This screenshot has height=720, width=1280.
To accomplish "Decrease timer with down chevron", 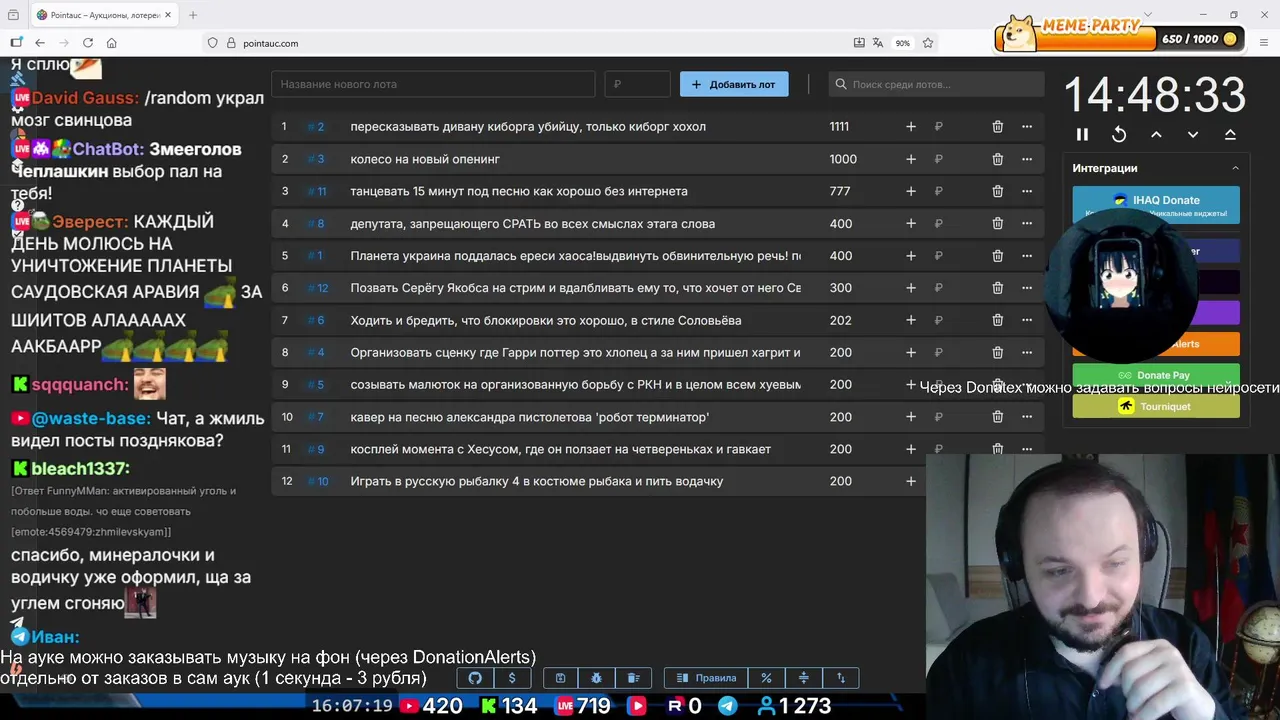I will pyautogui.click(x=1193, y=134).
